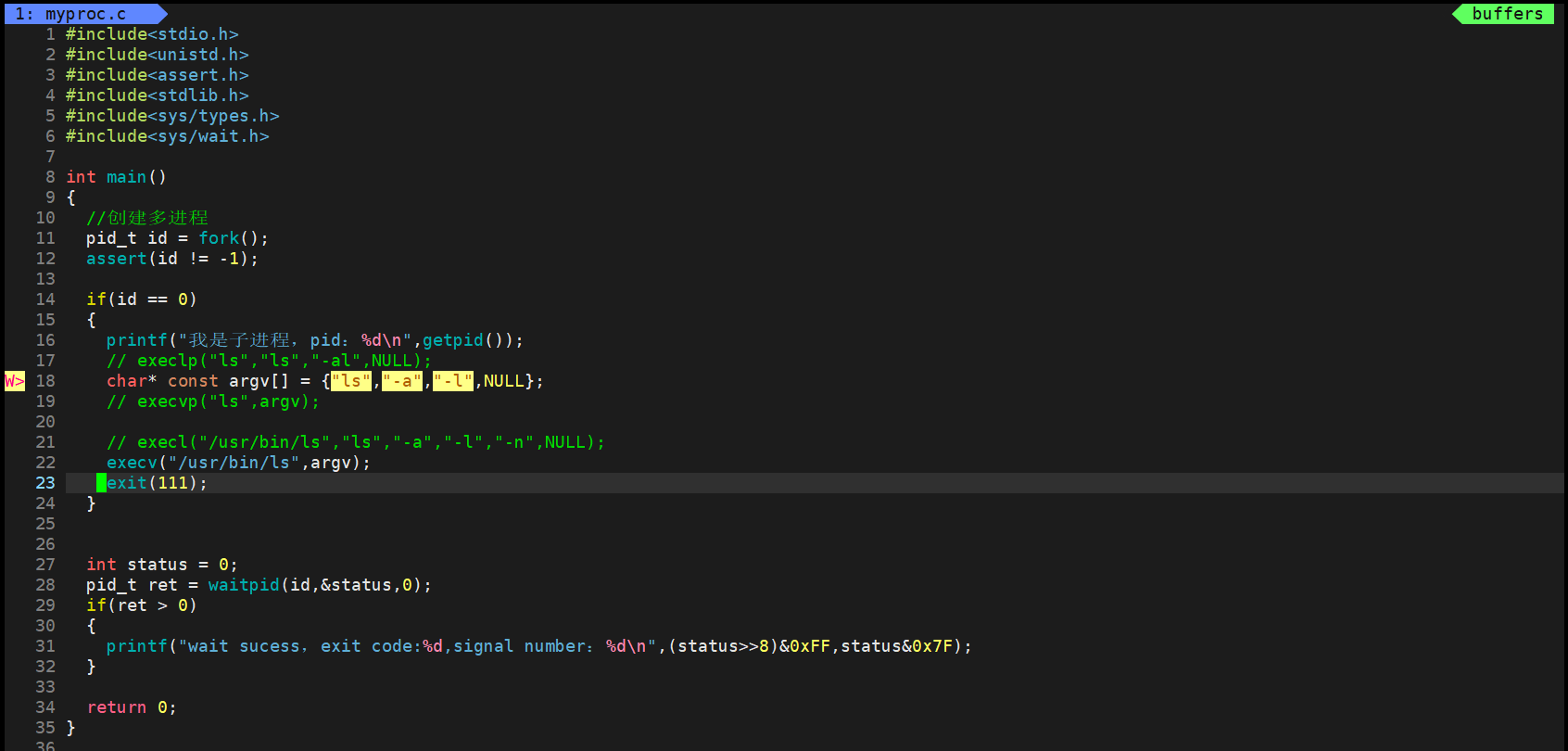Click #include<sys/types.h> on line 5
This screenshot has height=751, width=1568.
tap(172, 116)
